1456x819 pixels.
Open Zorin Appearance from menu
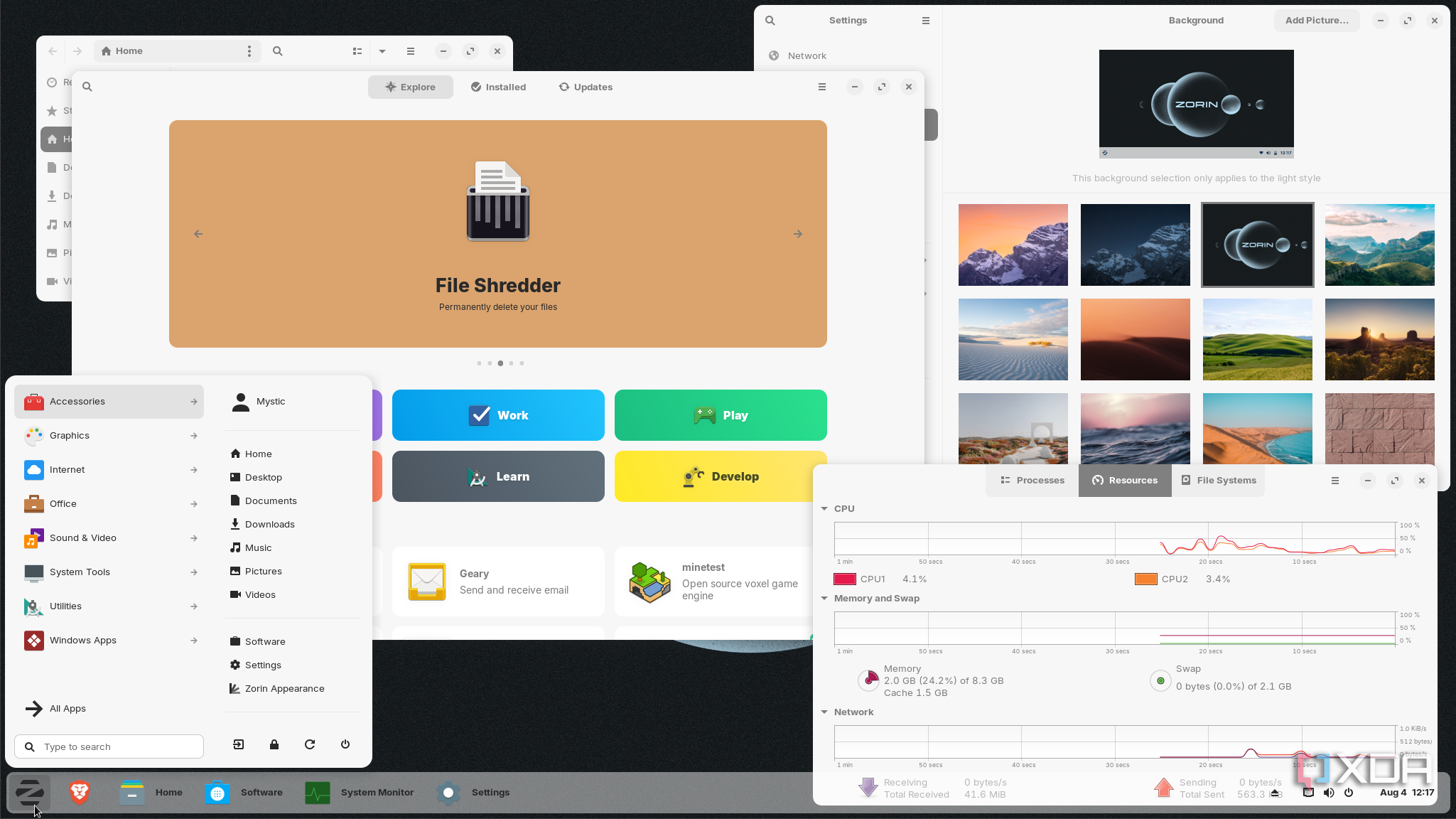(277, 689)
